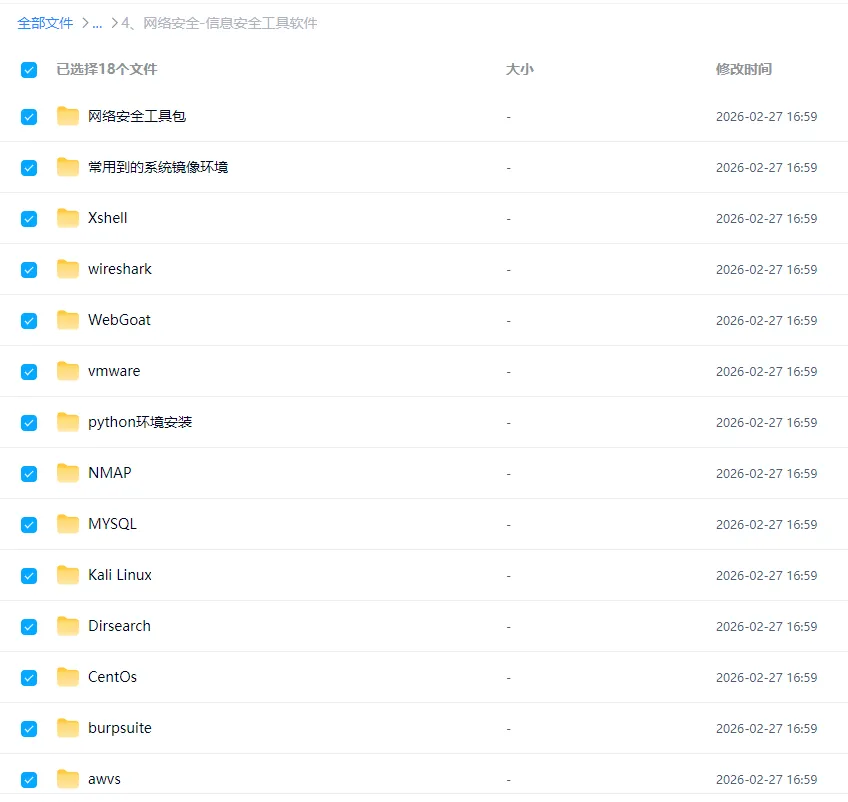Click the modified time of NMAP row
The image size is (848, 802).
[766, 474]
